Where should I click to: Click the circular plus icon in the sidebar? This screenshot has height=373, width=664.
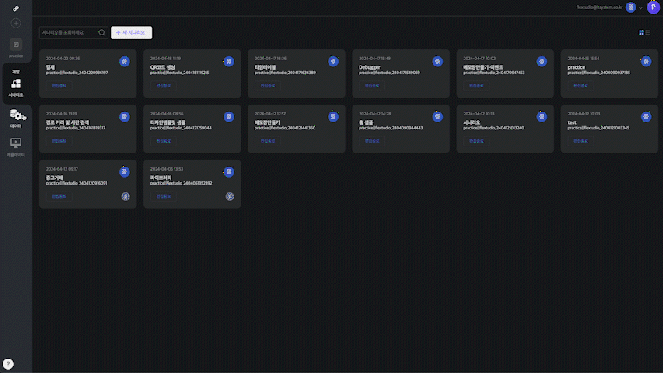[x=16, y=23]
